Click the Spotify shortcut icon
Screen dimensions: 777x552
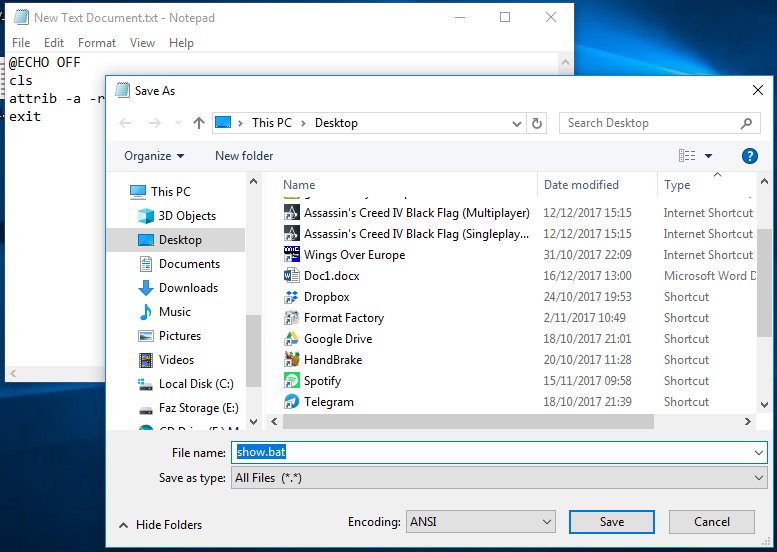coord(292,381)
